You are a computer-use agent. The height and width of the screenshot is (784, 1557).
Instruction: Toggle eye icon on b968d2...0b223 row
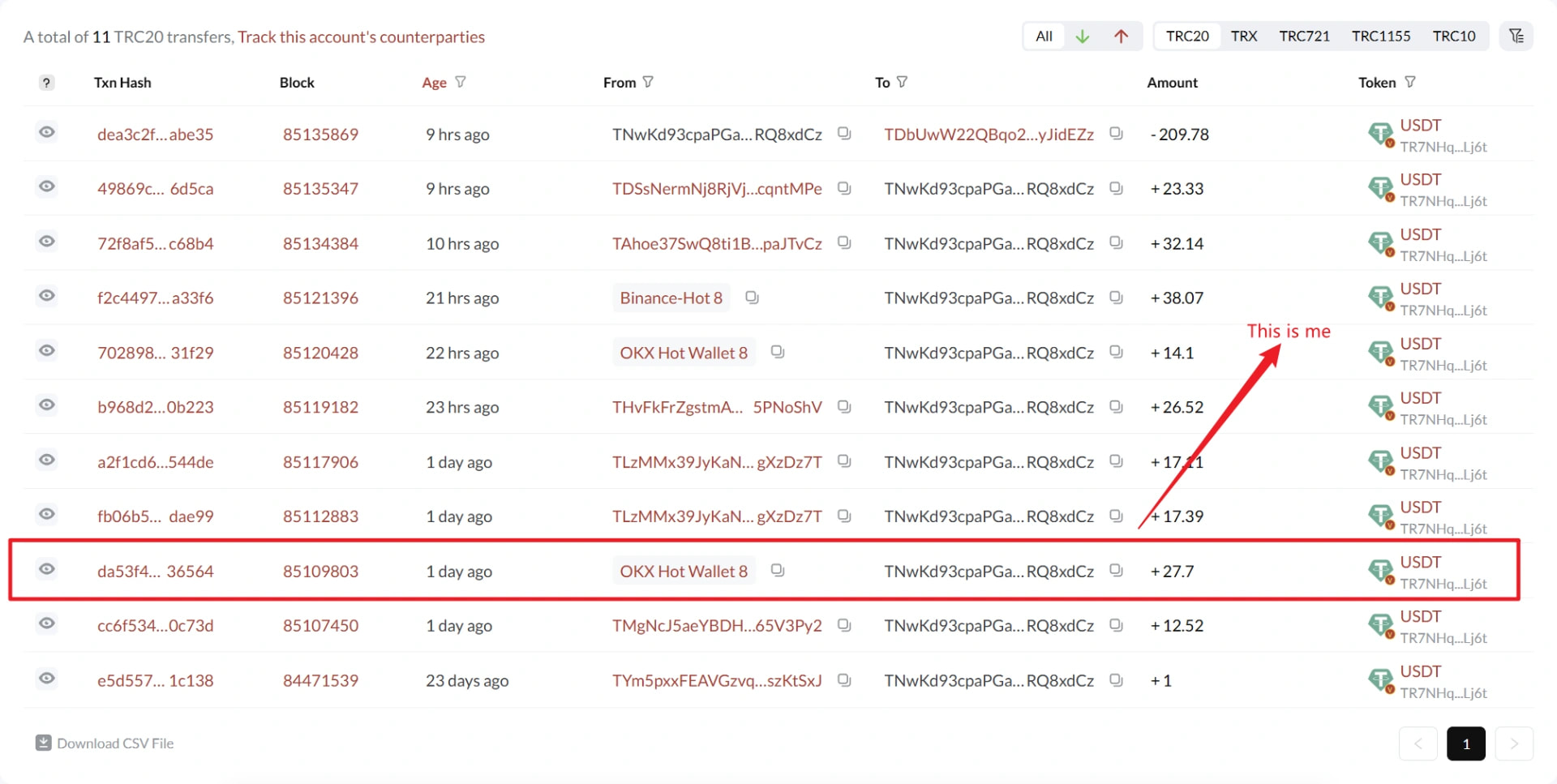coord(47,405)
